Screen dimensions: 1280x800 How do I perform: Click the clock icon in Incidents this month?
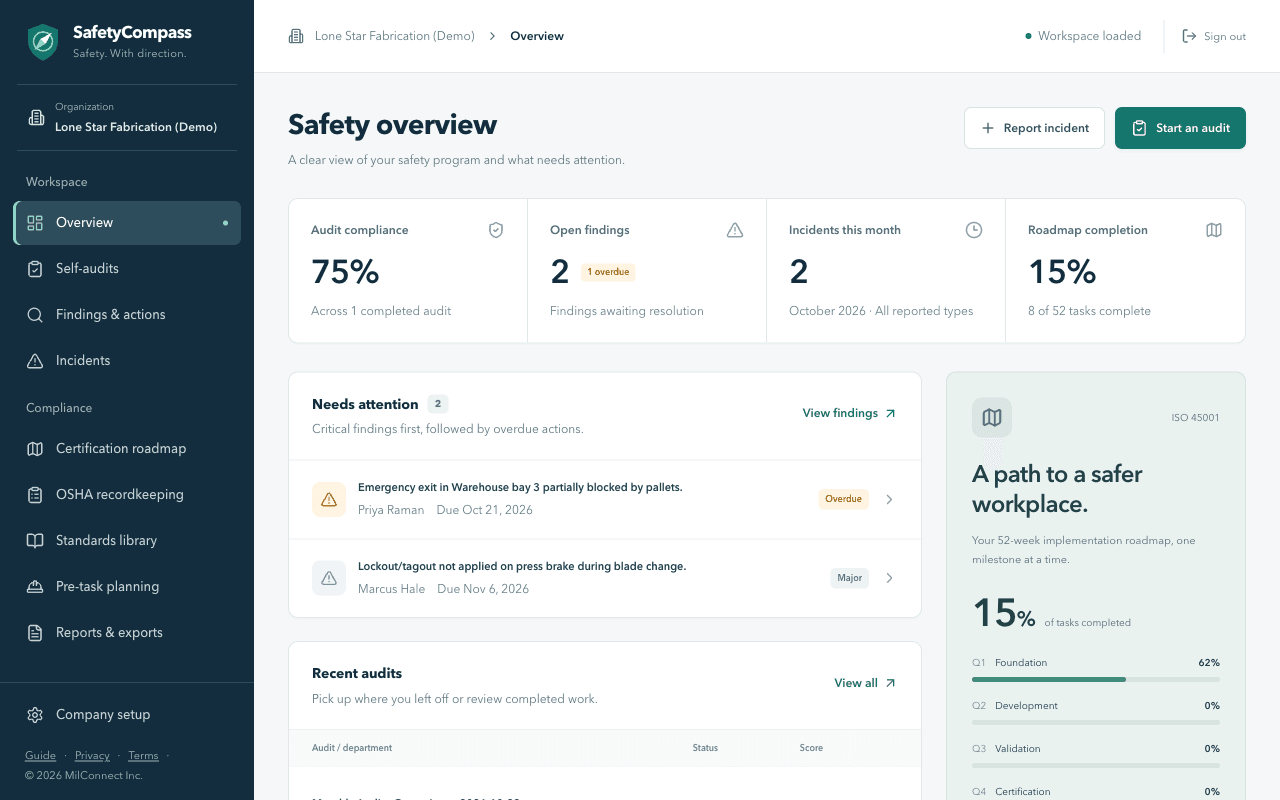(x=974, y=230)
